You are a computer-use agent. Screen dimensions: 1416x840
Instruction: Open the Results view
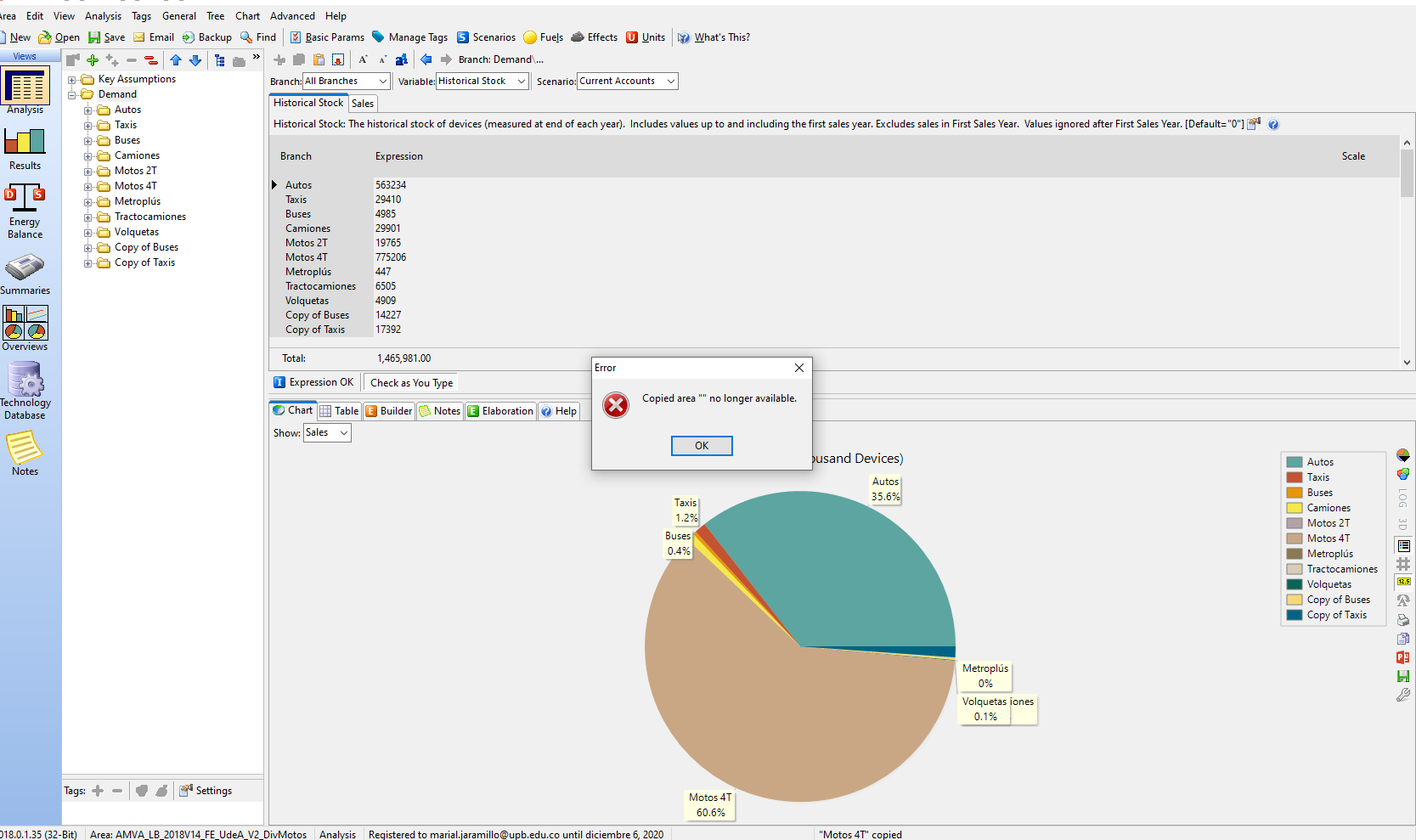[25, 149]
